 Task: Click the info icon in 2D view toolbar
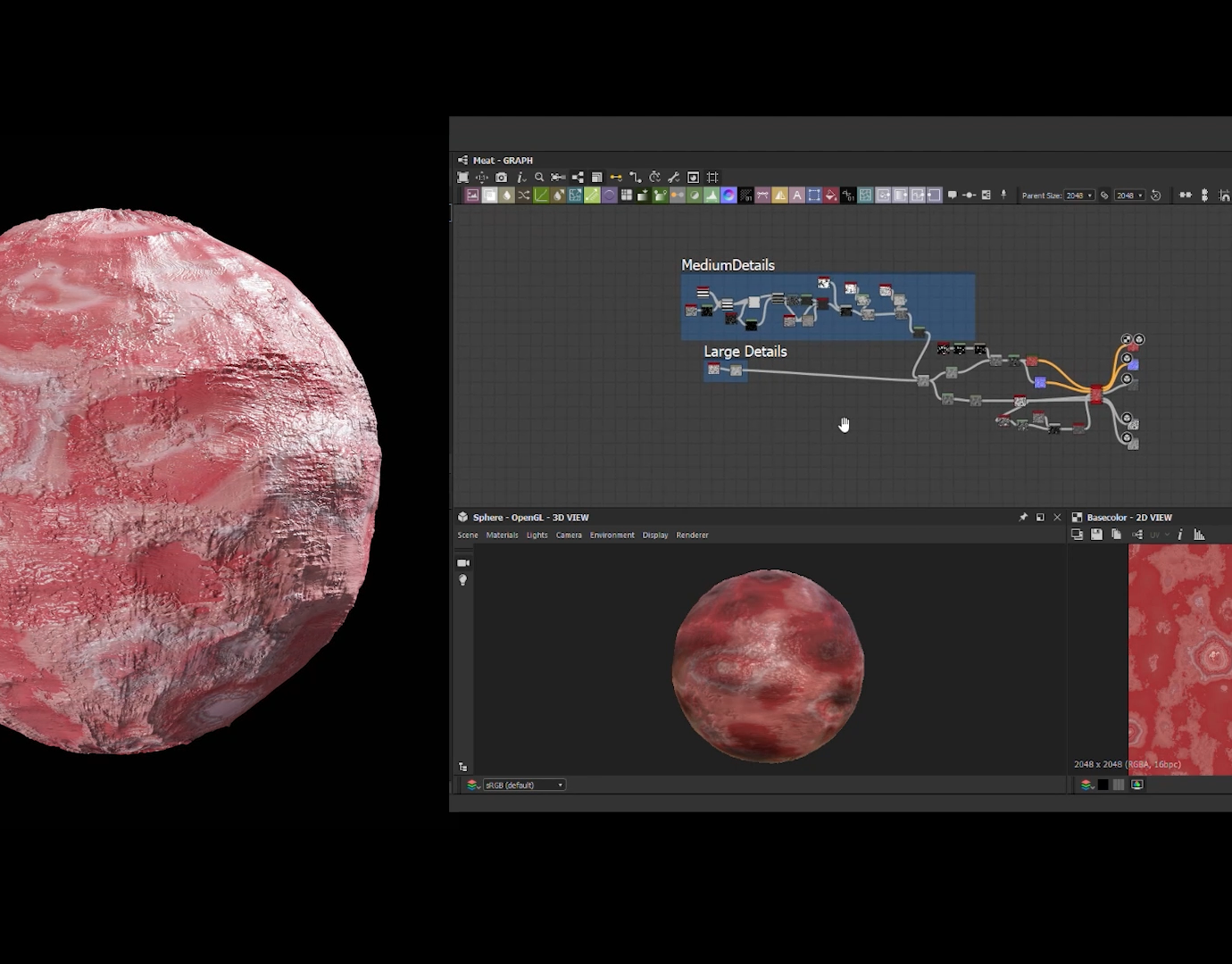(x=1180, y=535)
